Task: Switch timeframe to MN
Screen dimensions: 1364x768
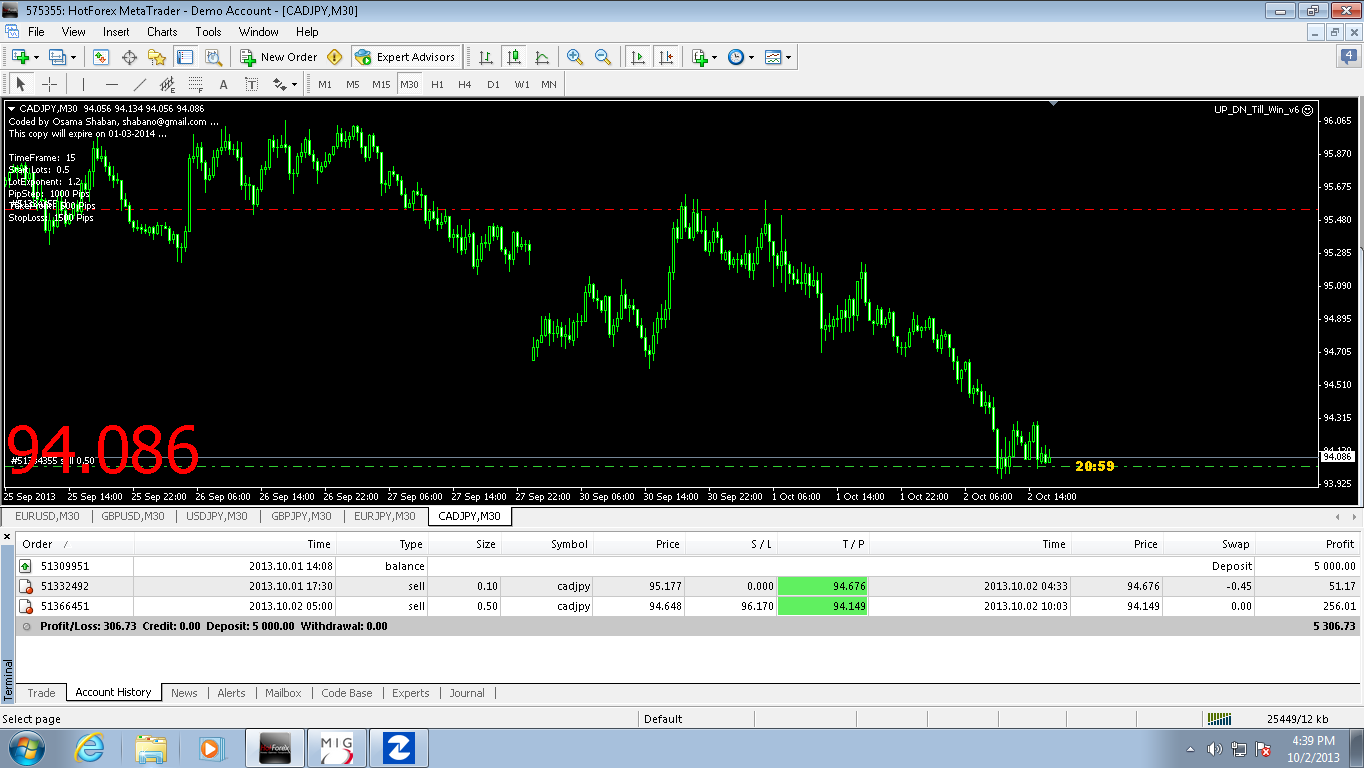Action: click(x=549, y=84)
